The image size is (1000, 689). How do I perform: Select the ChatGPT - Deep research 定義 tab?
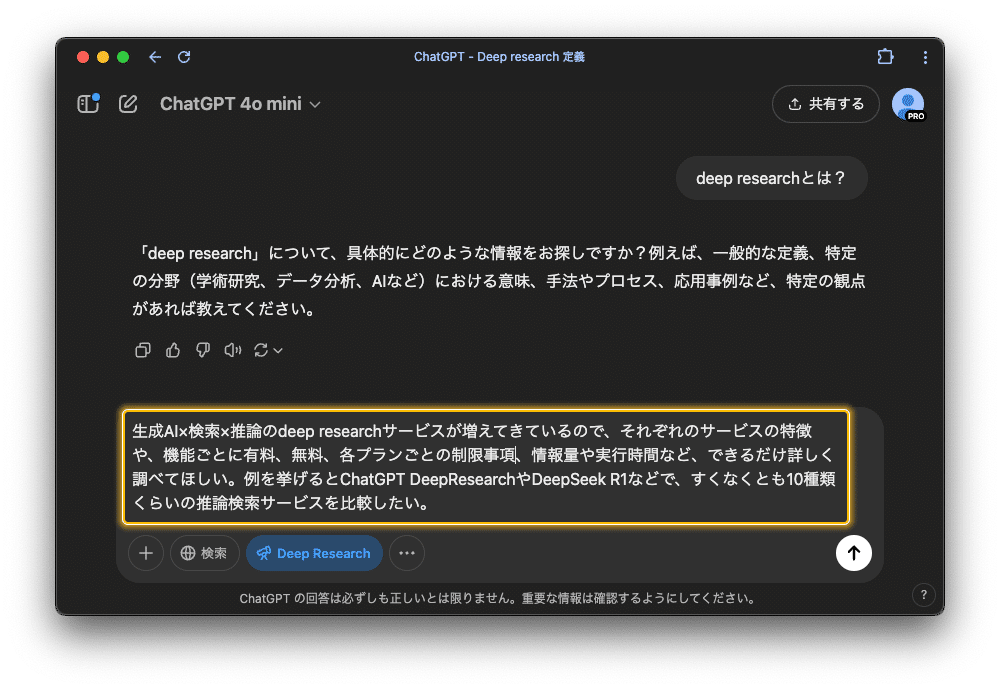coord(500,57)
